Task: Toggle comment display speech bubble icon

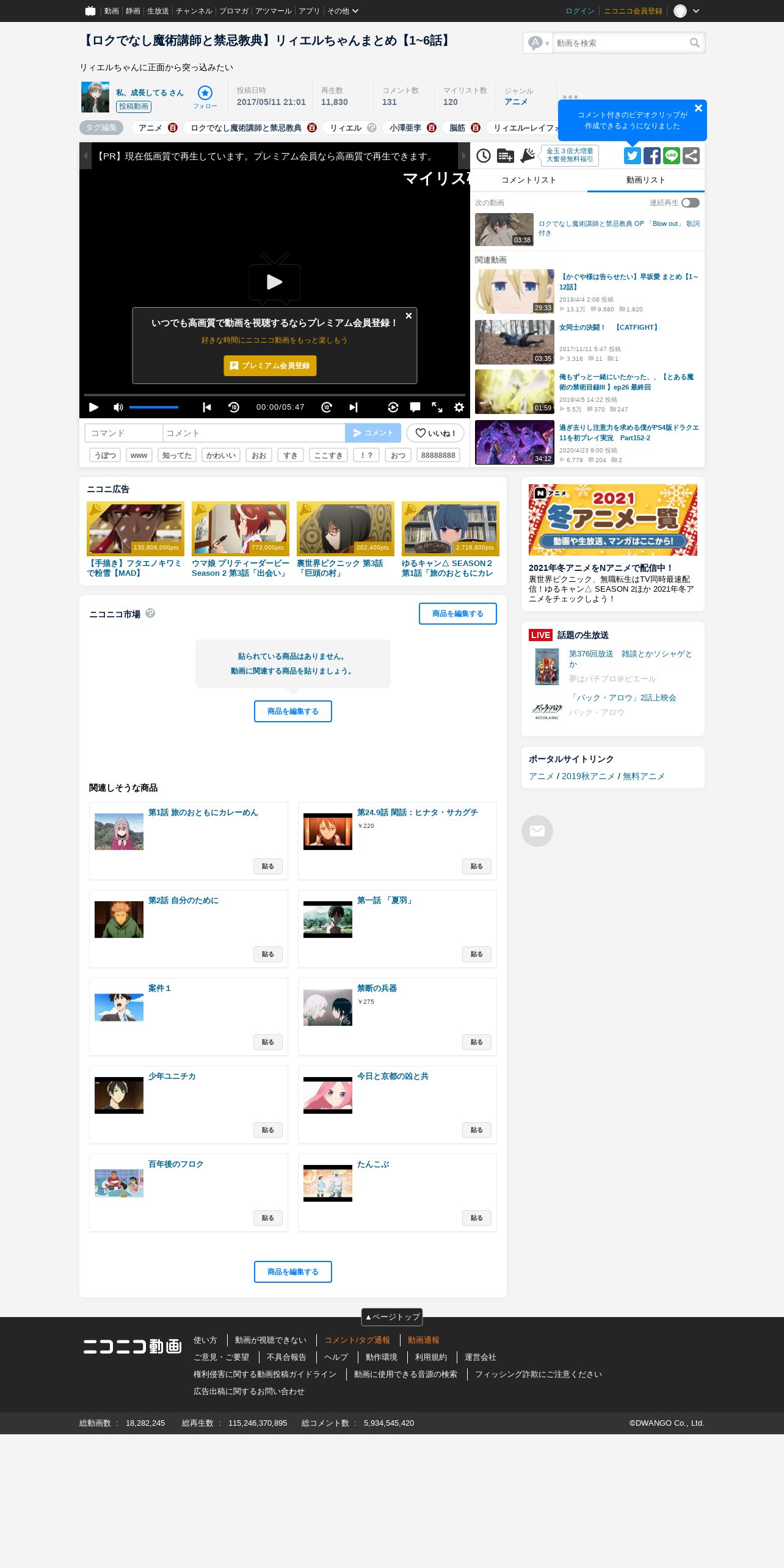Action: click(415, 407)
